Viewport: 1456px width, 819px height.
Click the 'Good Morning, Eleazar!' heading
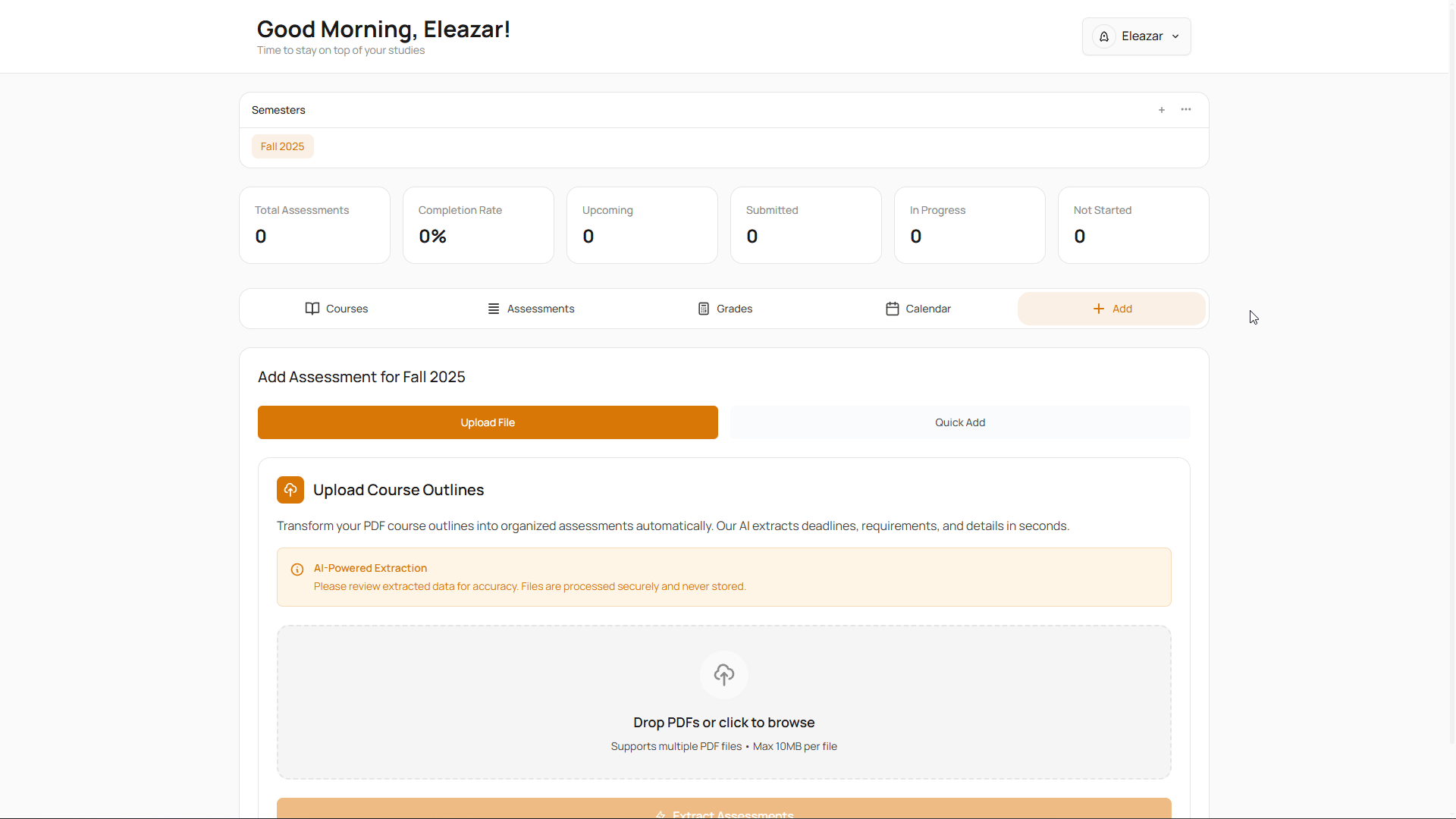(384, 29)
